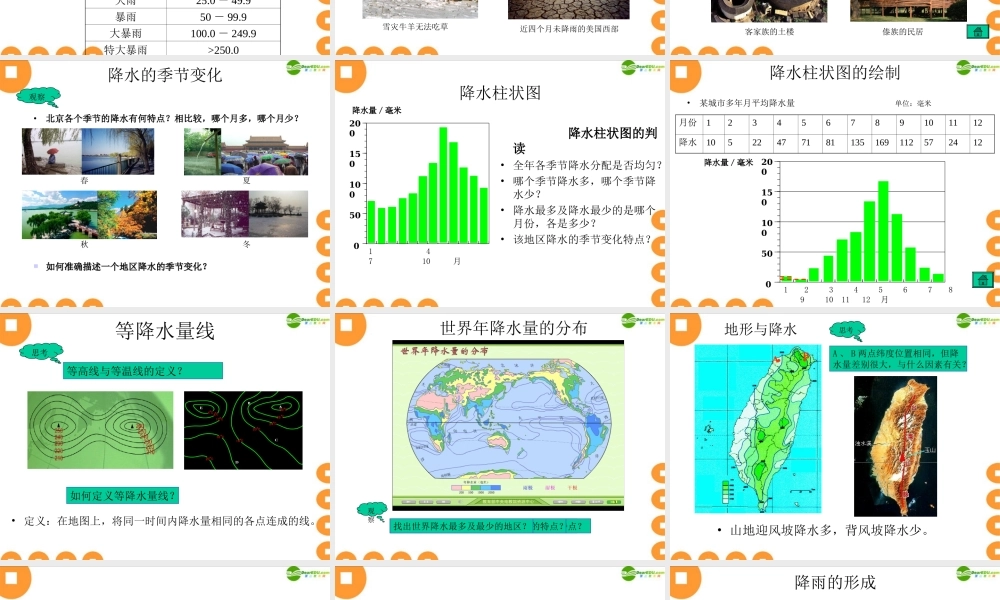This screenshot has width=1000, height=600.
Task: Click the 思考 cloud callout on 等降水量线 slide
Action: (x=41, y=352)
